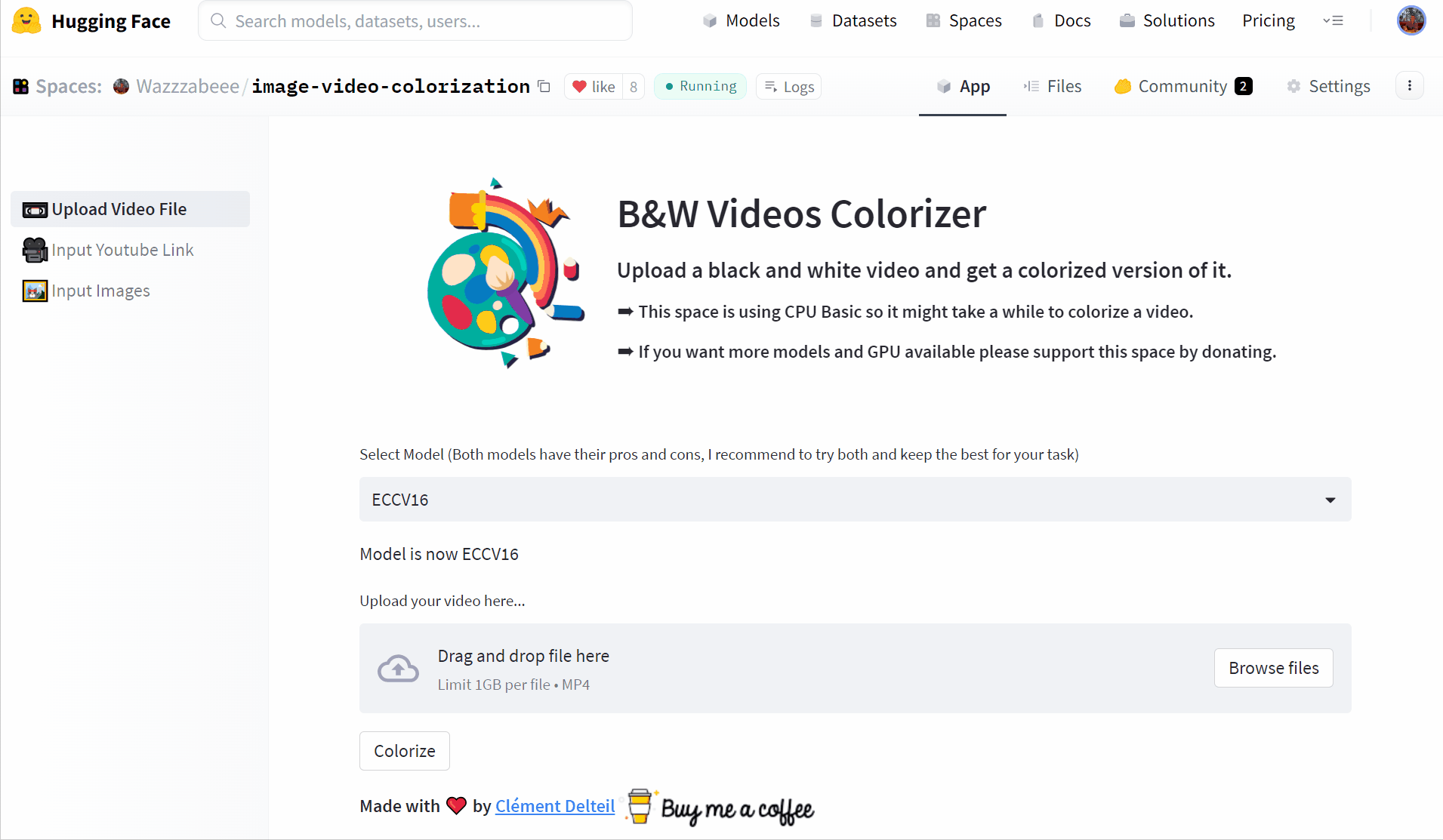The height and width of the screenshot is (840, 1443).
Task: Open the Pricing page
Action: click(1269, 21)
